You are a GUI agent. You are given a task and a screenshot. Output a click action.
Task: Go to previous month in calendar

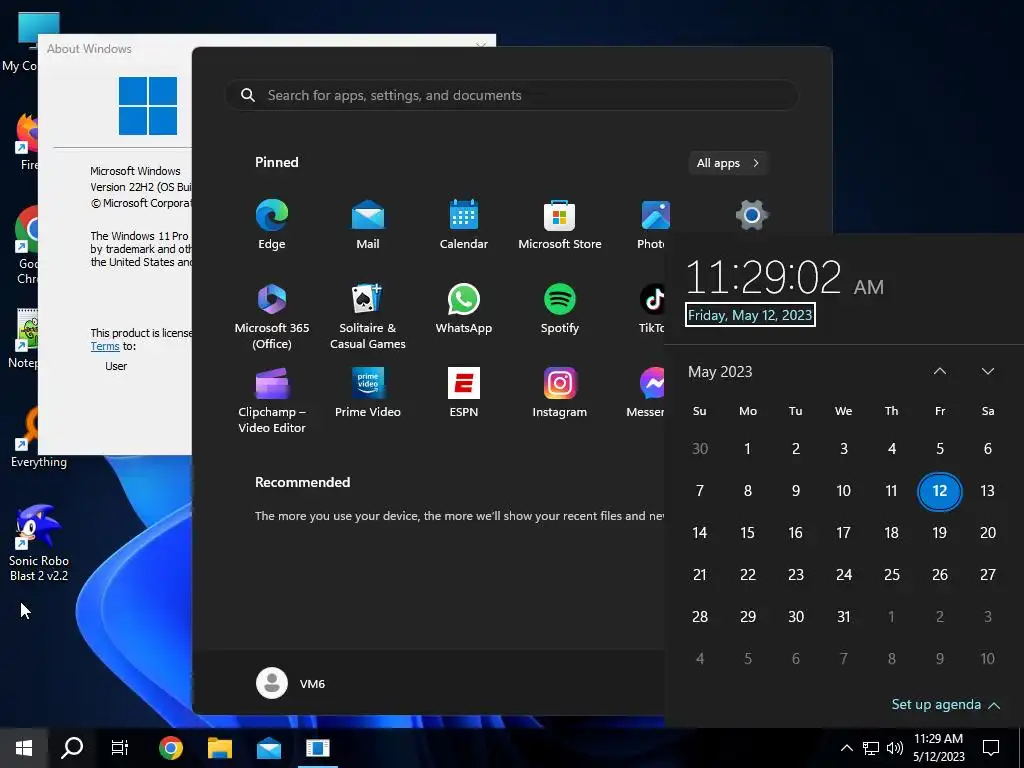pyautogui.click(x=940, y=371)
